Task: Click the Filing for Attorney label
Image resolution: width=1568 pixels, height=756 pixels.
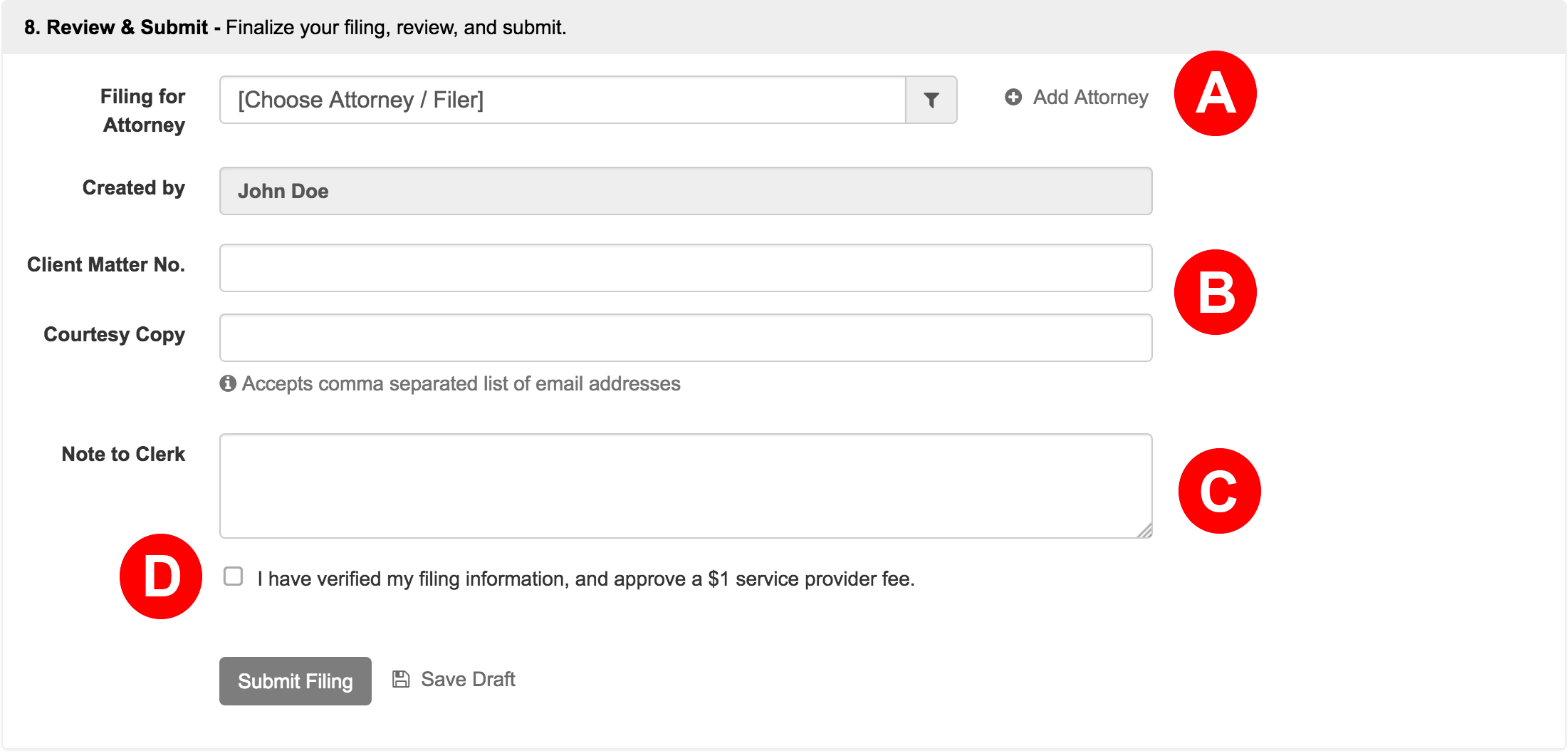Action: 143,110
